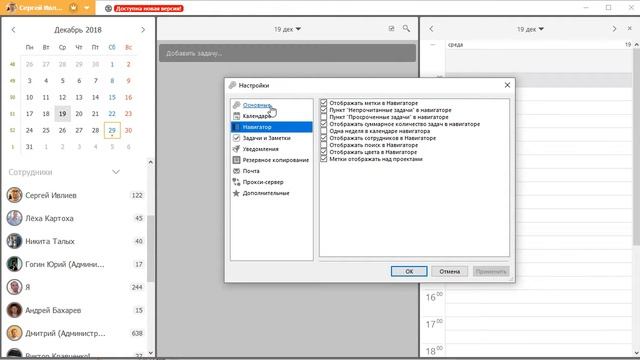Image resolution: width=640 pixels, height=360 pixels.
Task: Open the task list '19 дек' date dropdown
Action: tap(287, 29)
